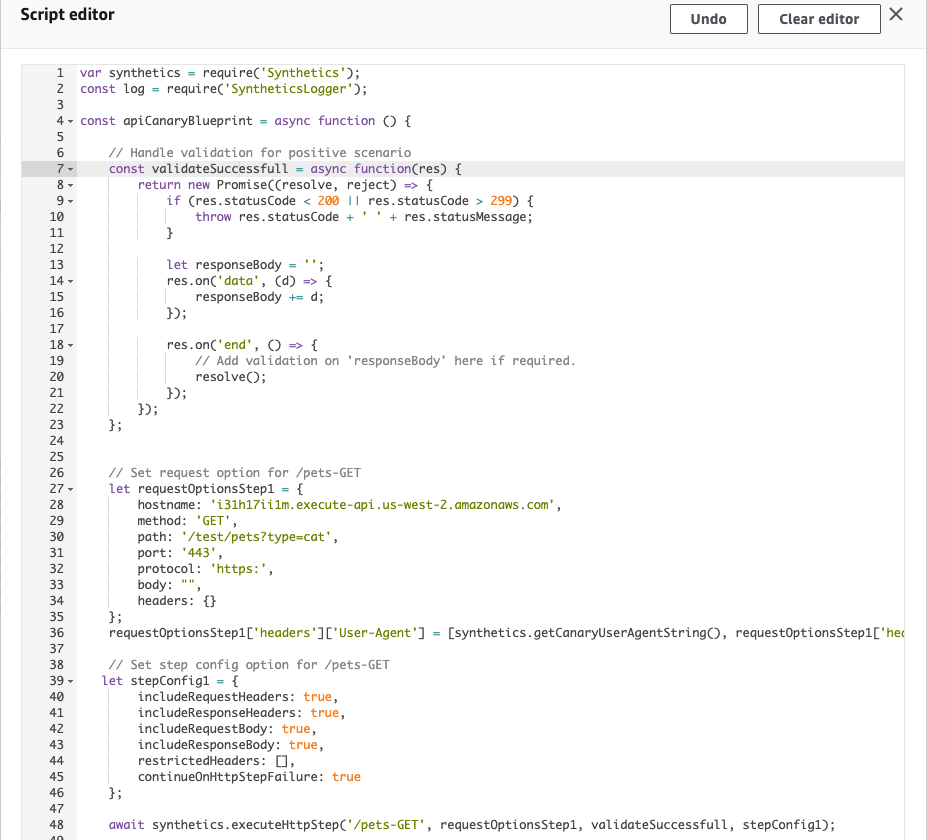Collapse the res.on('data') handler on line 14
Screen dimensions: 927x840
coord(69,280)
